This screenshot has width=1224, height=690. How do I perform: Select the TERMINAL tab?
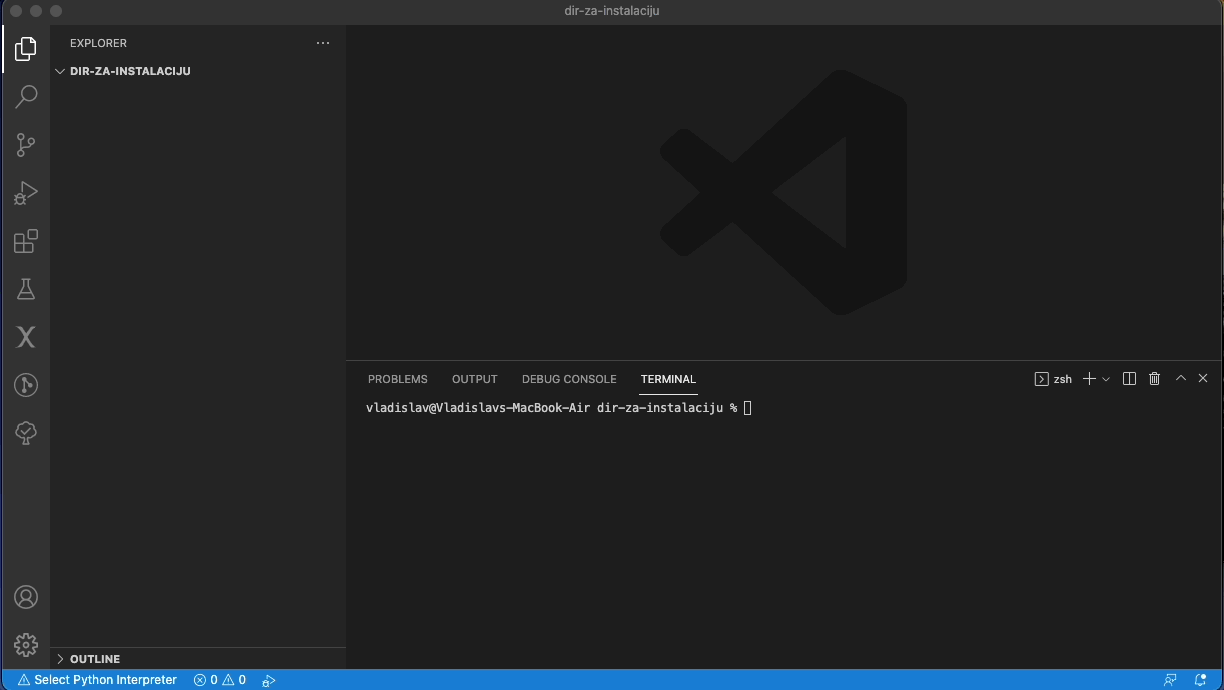(x=668, y=379)
